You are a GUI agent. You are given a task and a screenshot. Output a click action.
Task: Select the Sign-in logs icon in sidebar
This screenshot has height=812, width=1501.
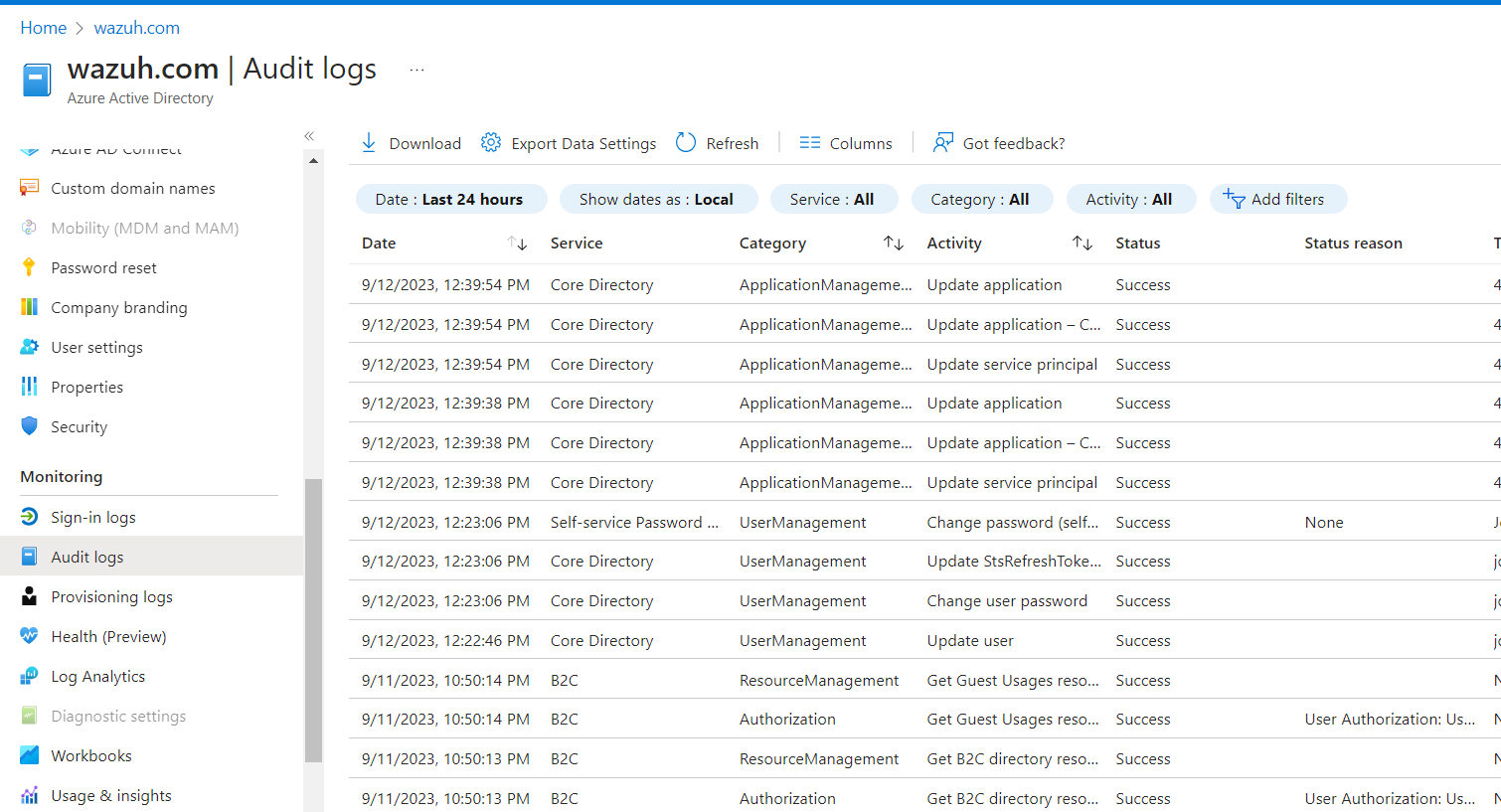tap(29, 516)
